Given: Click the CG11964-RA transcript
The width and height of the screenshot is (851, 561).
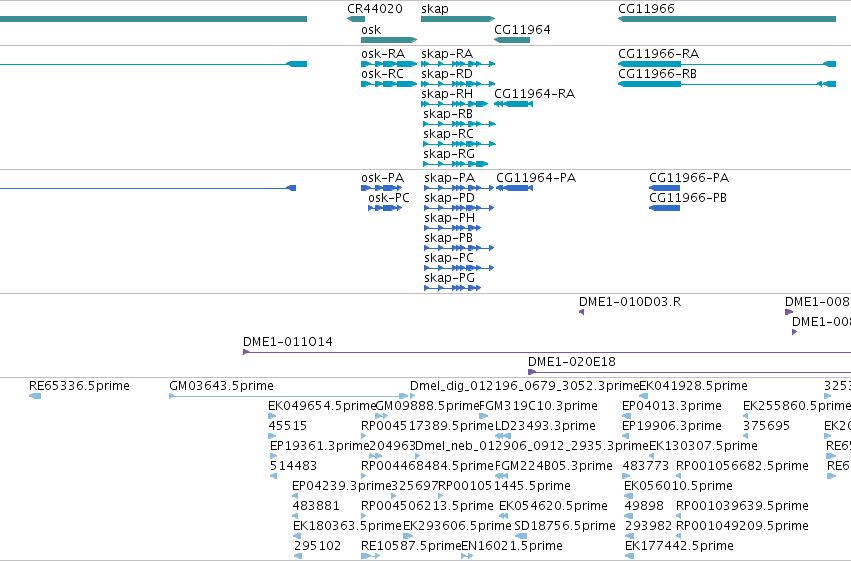Looking at the screenshot, I should pyautogui.click(x=513, y=104).
